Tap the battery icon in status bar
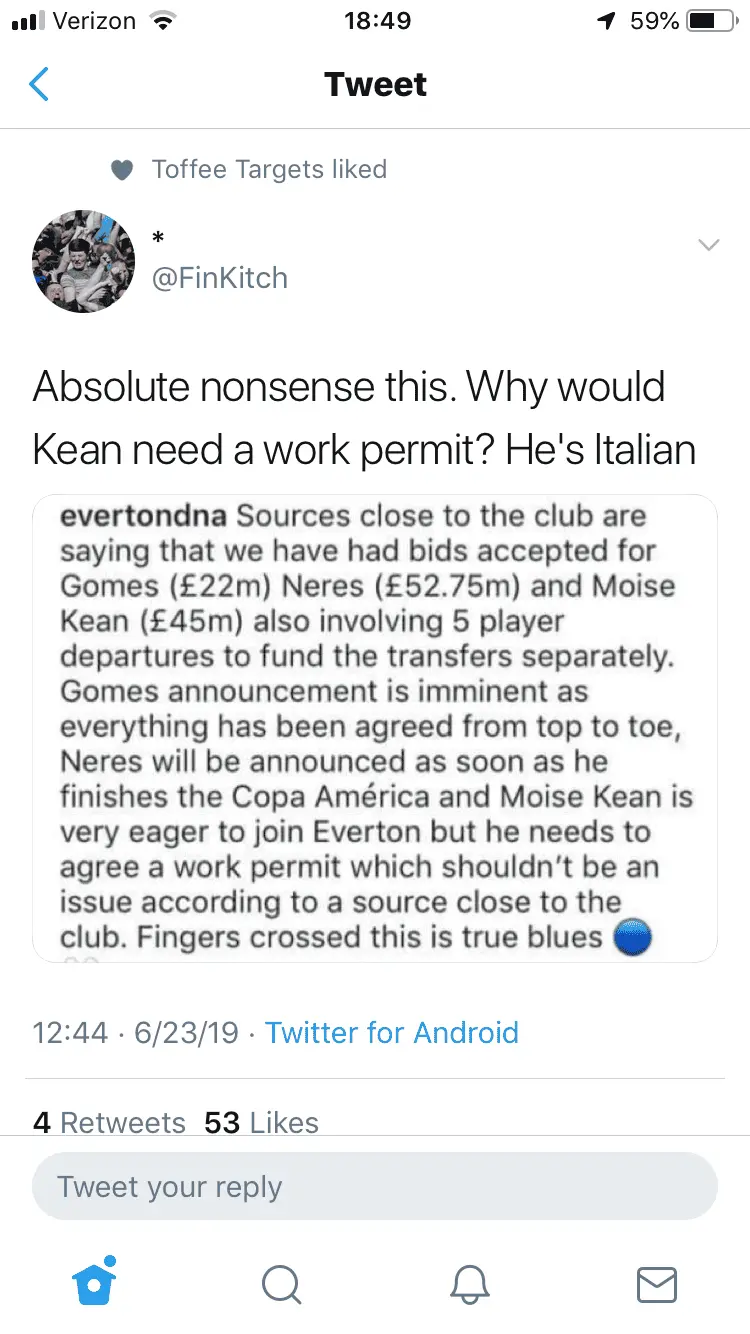The height and width of the screenshot is (1334, 750). tap(712, 21)
